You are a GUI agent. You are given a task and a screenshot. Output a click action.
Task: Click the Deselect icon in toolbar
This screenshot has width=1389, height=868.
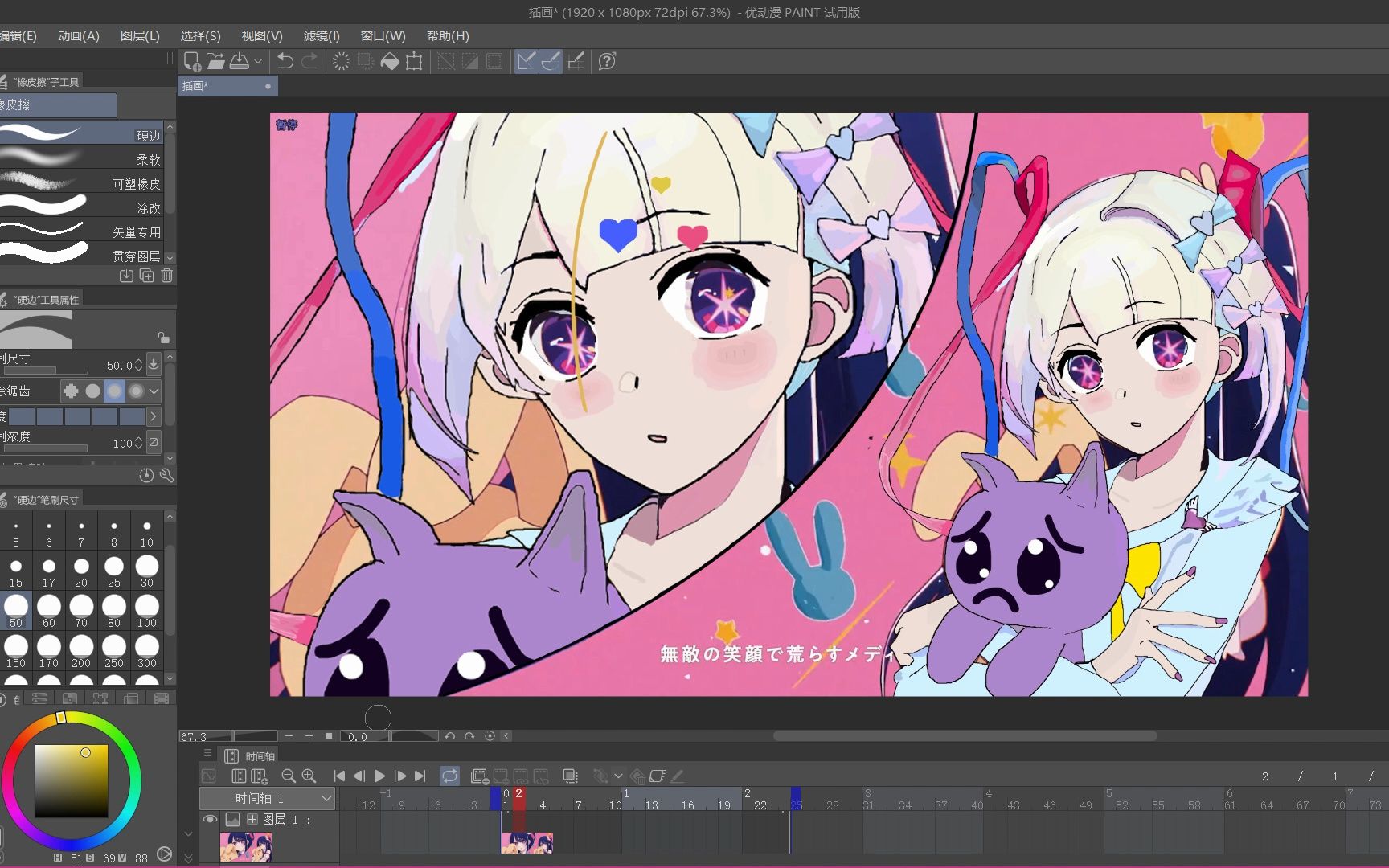[445, 61]
